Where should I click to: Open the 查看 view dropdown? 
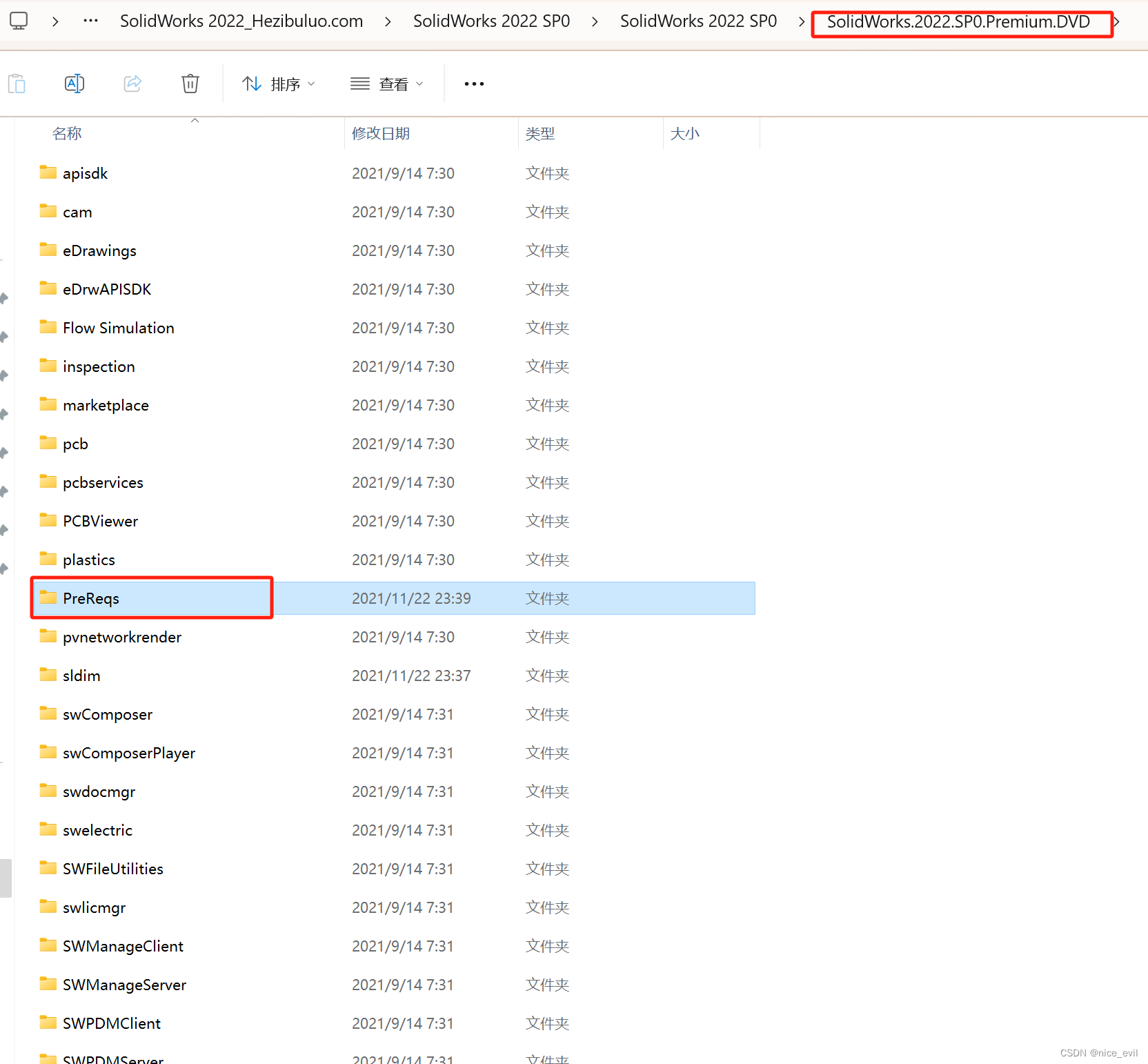[x=387, y=84]
